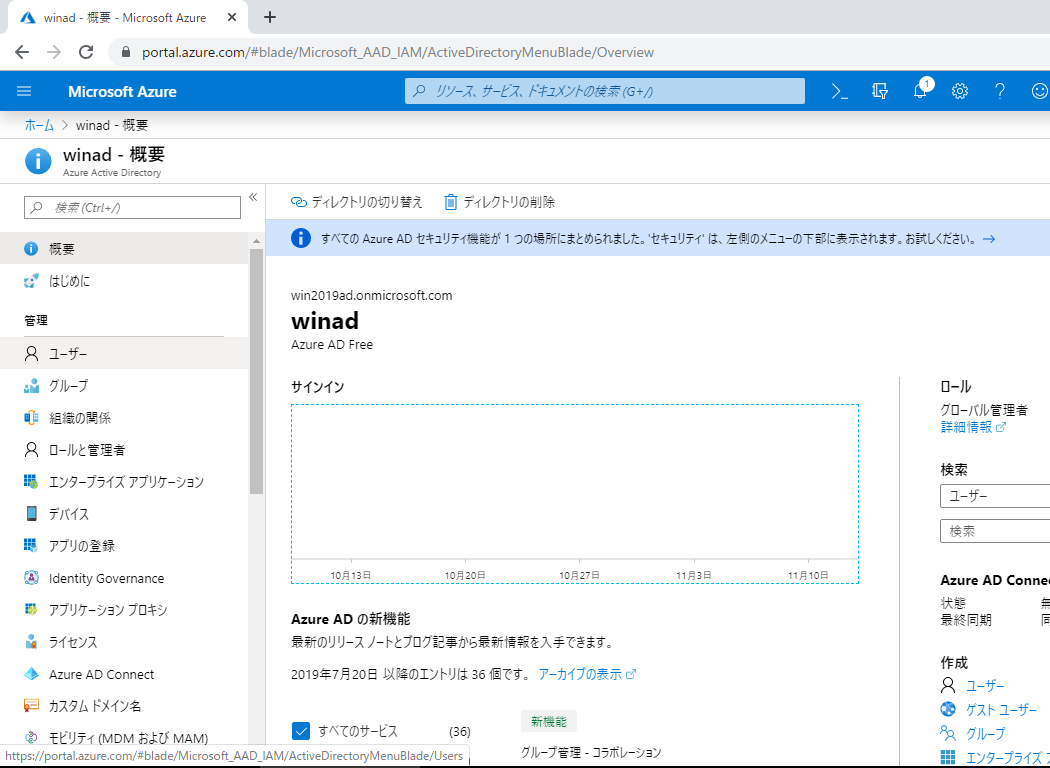Open the ユーザー item in the left menu

124,353
